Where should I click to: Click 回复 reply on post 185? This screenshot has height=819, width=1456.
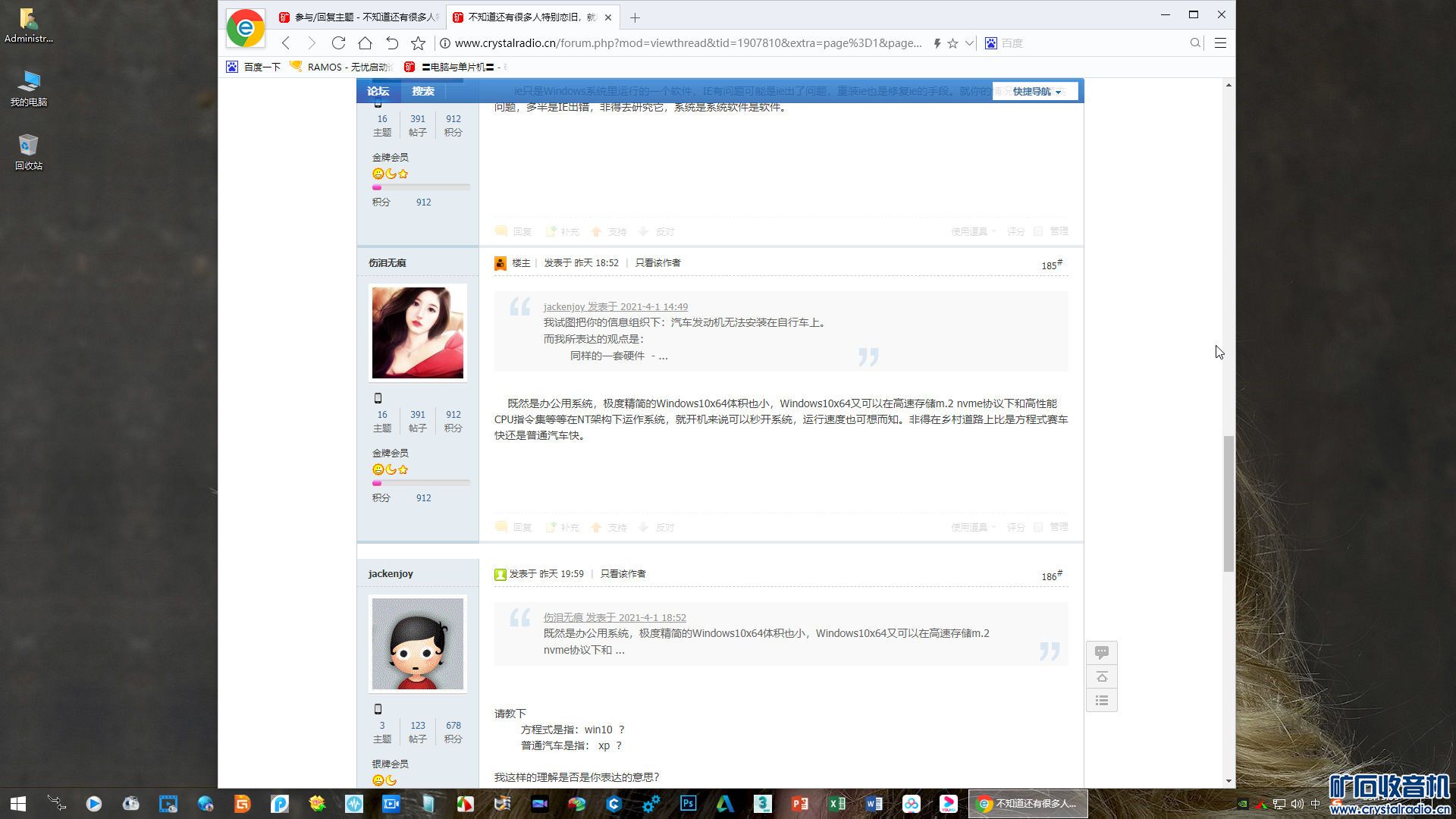tap(513, 527)
